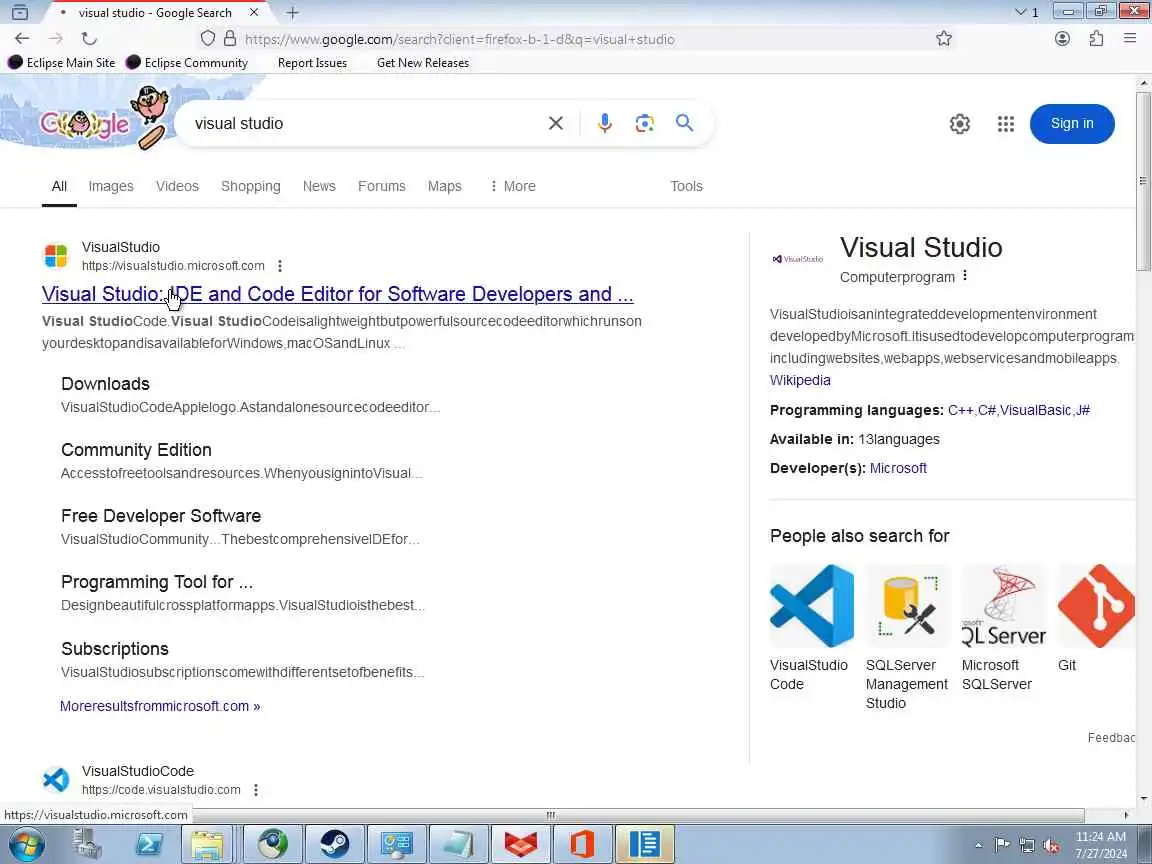Switch to the Videos results tab
The height and width of the screenshot is (864, 1152).
pos(177,186)
